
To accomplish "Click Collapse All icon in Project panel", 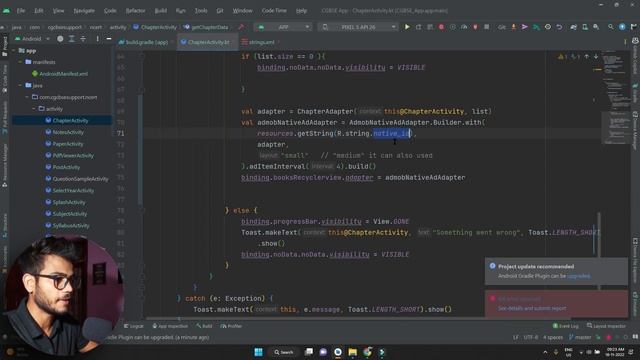I will coord(83,39).
